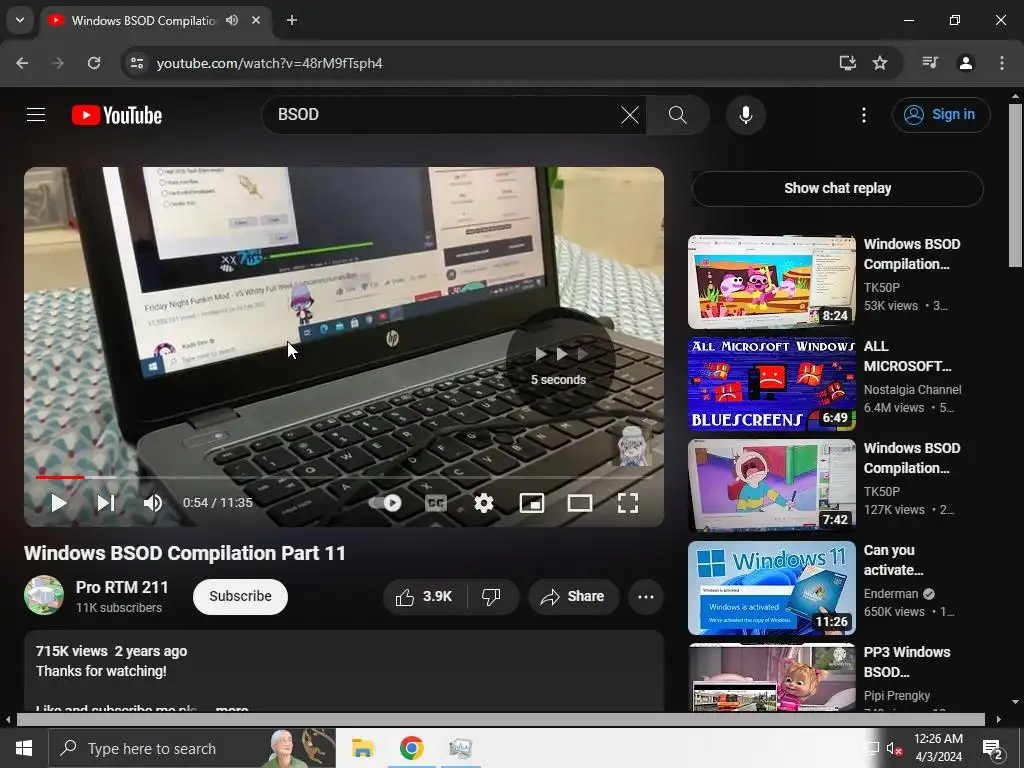Open YouTube settings three-dot menu
Screen dimensions: 1024x768
(x=863, y=115)
